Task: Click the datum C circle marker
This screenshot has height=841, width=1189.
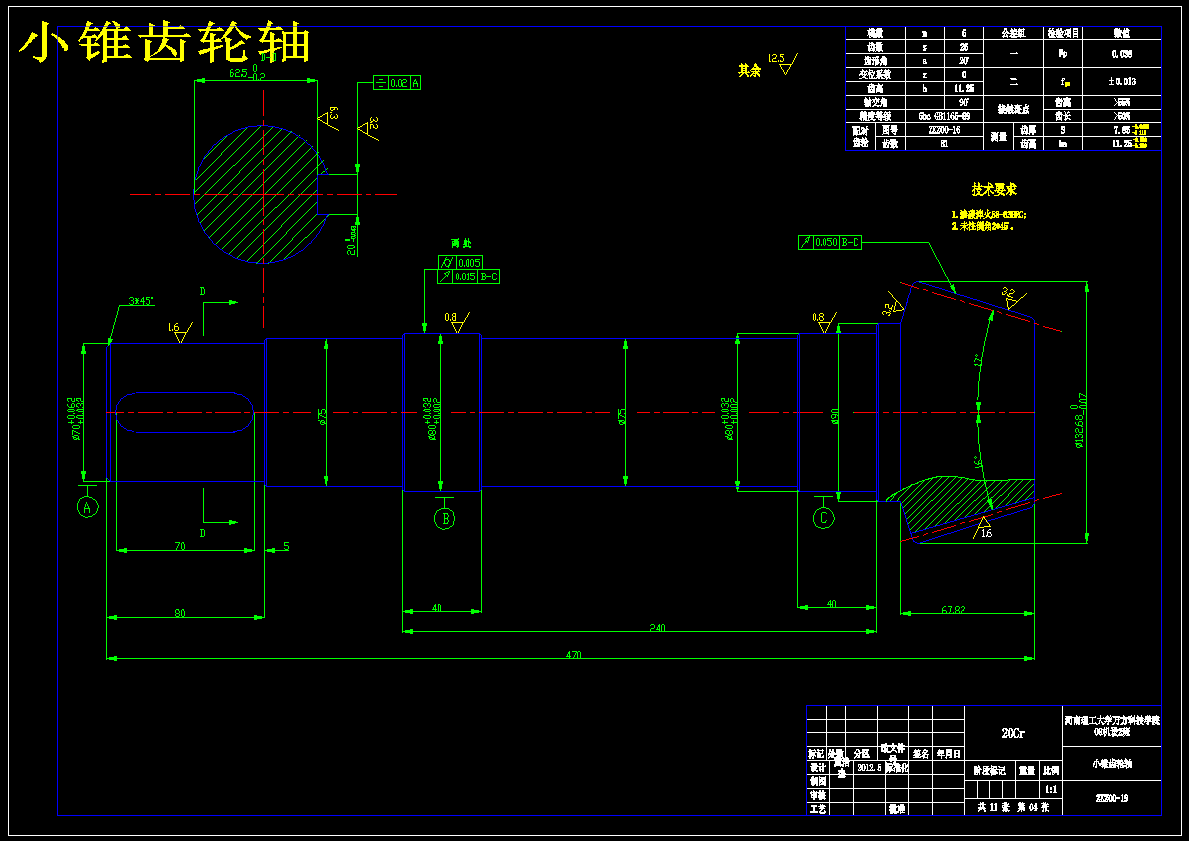Action: point(824,518)
